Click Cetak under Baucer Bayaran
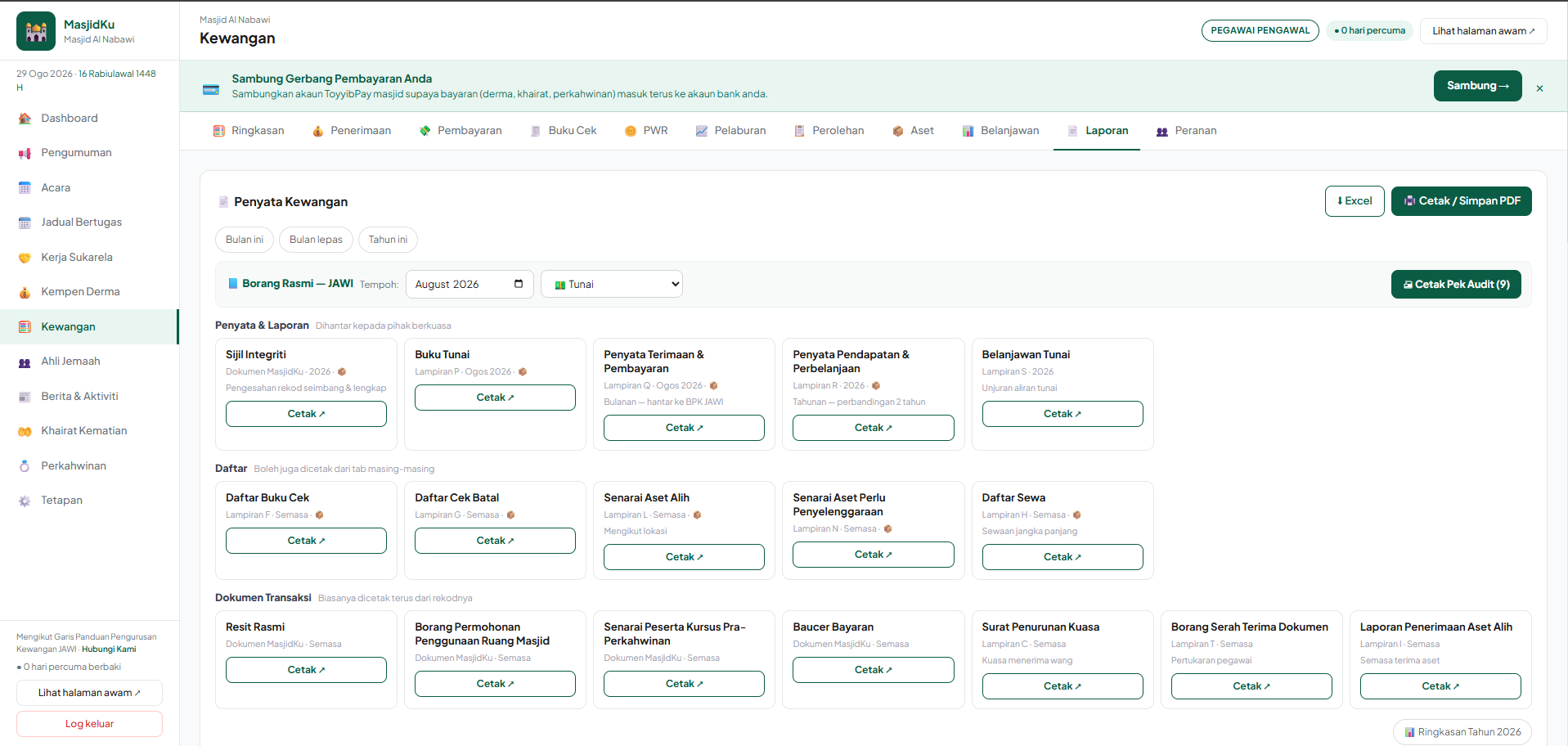The width and height of the screenshot is (1568, 746). tap(873, 670)
